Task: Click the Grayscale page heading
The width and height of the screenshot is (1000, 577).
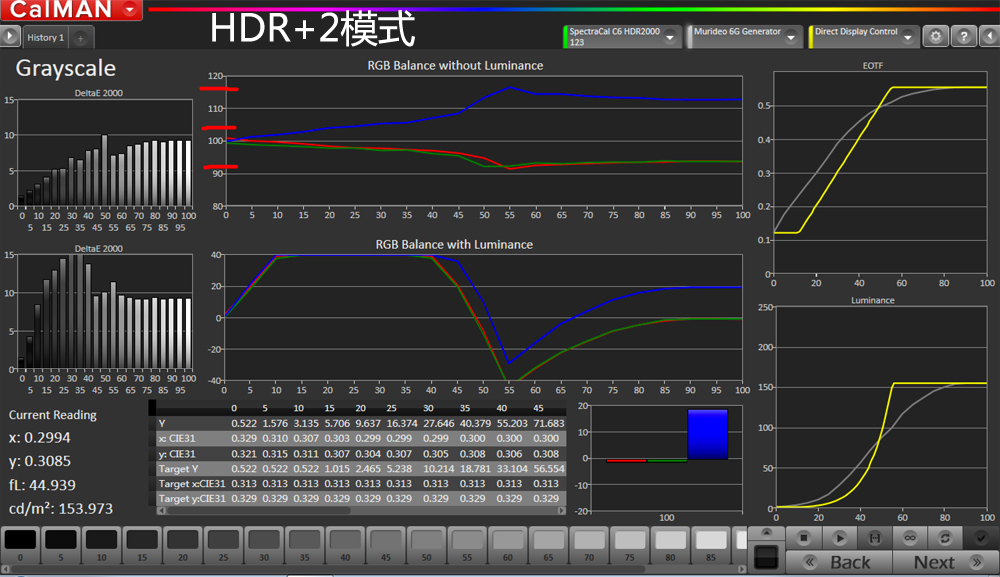Action: (x=66, y=68)
